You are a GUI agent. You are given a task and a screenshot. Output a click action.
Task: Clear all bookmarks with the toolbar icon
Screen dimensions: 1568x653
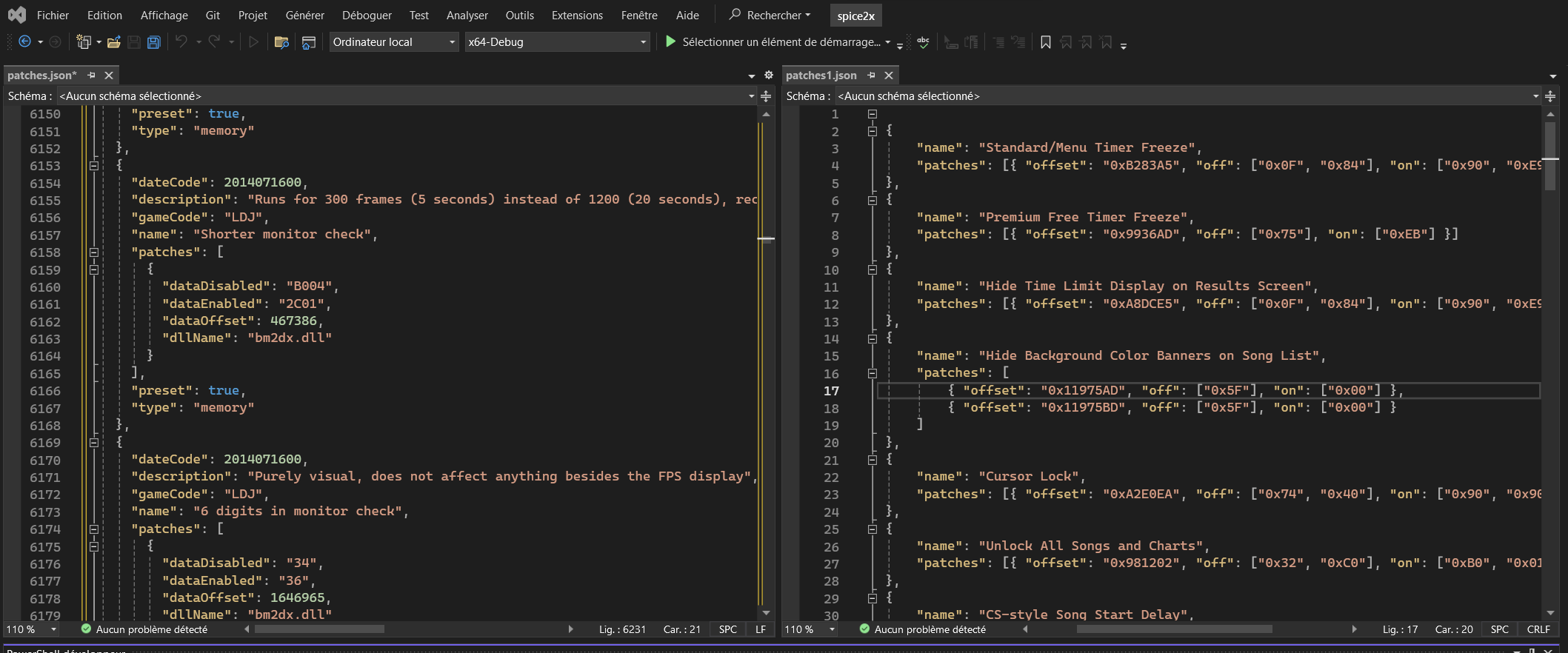tap(1106, 42)
